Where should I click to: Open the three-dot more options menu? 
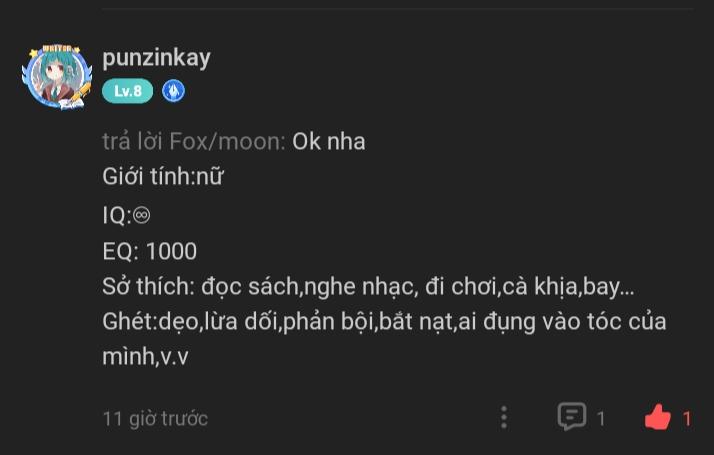[x=504, y=417]
